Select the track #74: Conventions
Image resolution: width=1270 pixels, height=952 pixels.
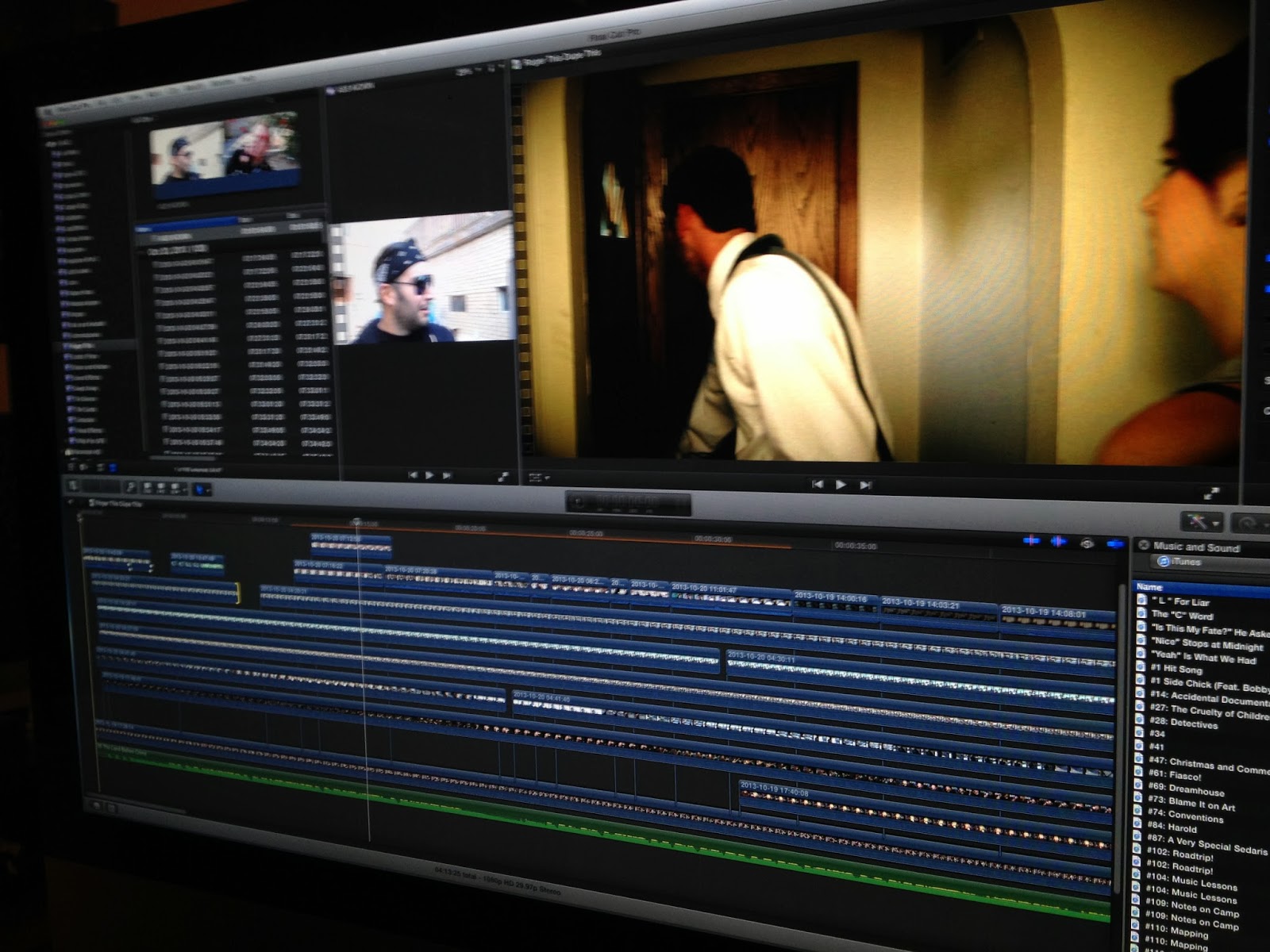(1185, 816)
